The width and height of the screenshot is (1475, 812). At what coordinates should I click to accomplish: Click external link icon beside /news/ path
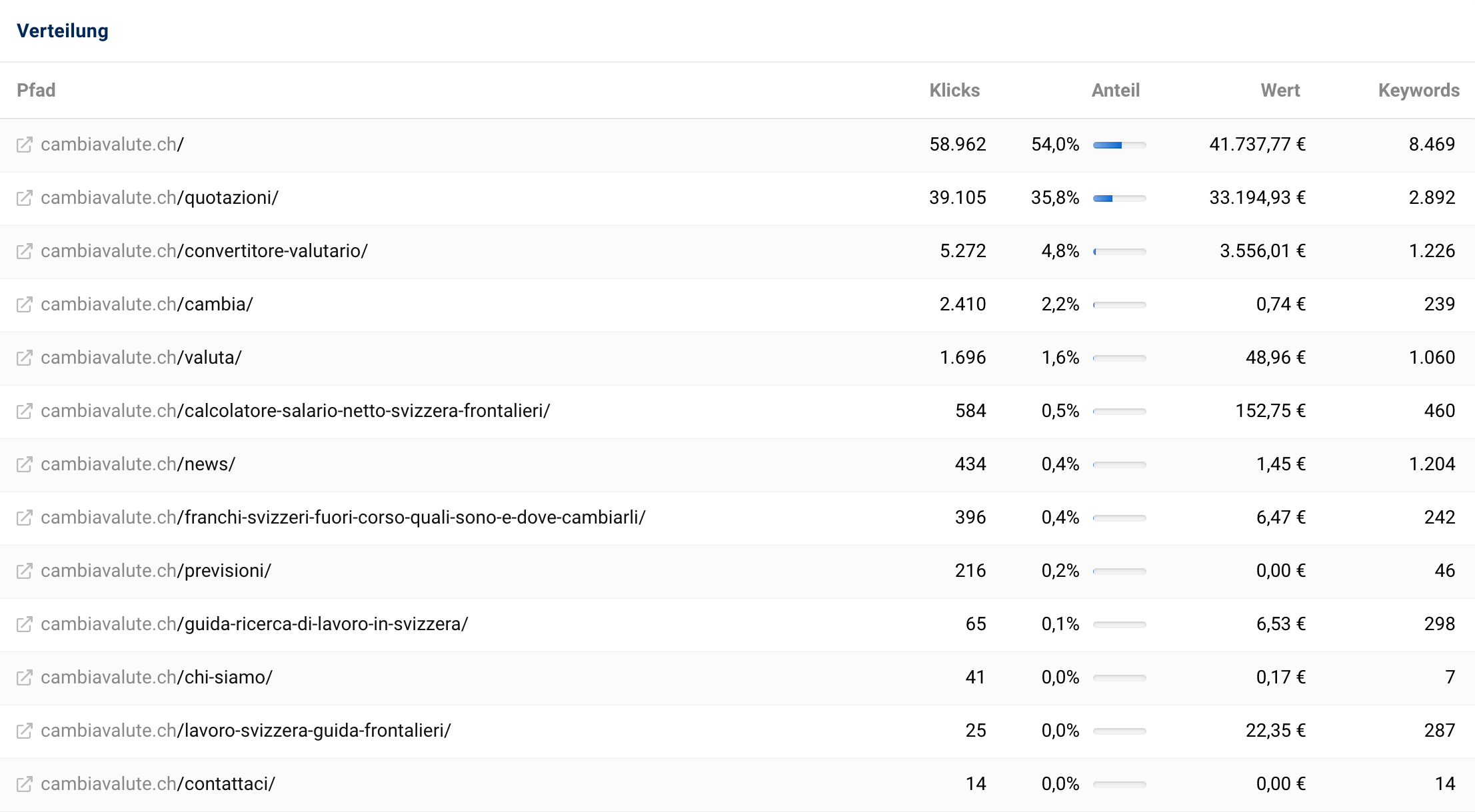(x=24, y=464)
